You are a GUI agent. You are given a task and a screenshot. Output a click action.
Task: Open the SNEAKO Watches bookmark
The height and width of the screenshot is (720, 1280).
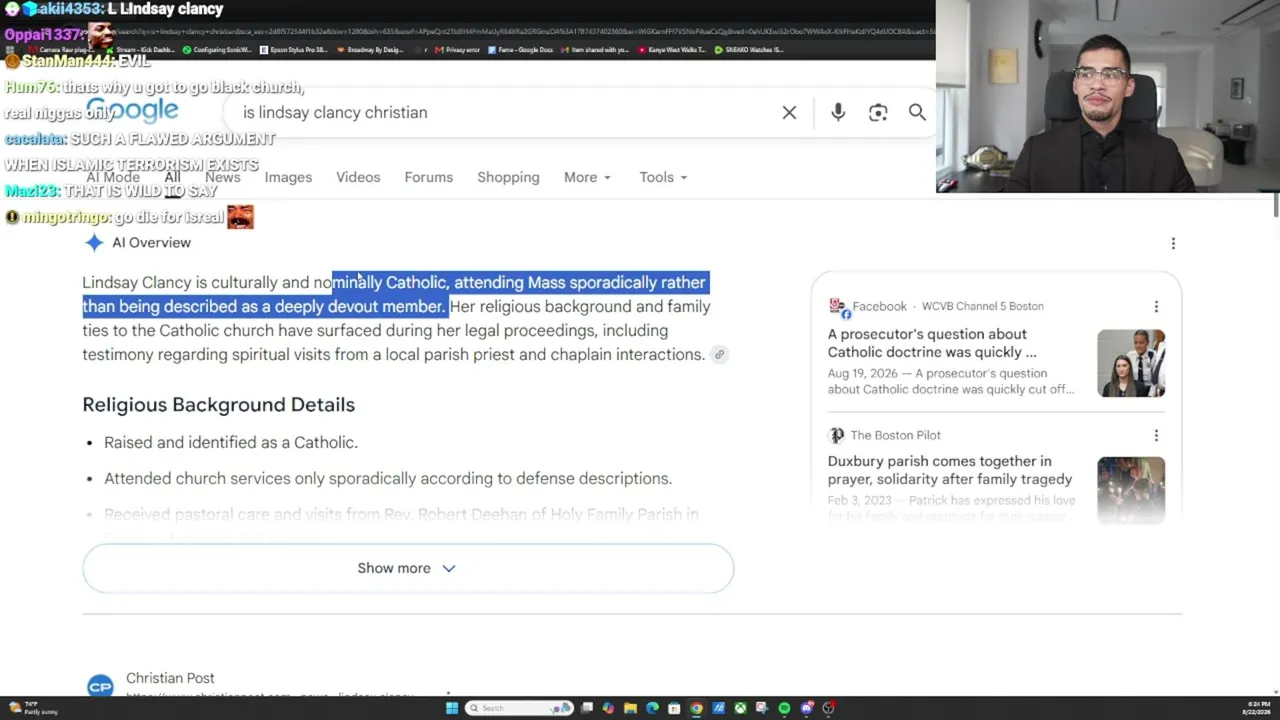pos(749,49)
